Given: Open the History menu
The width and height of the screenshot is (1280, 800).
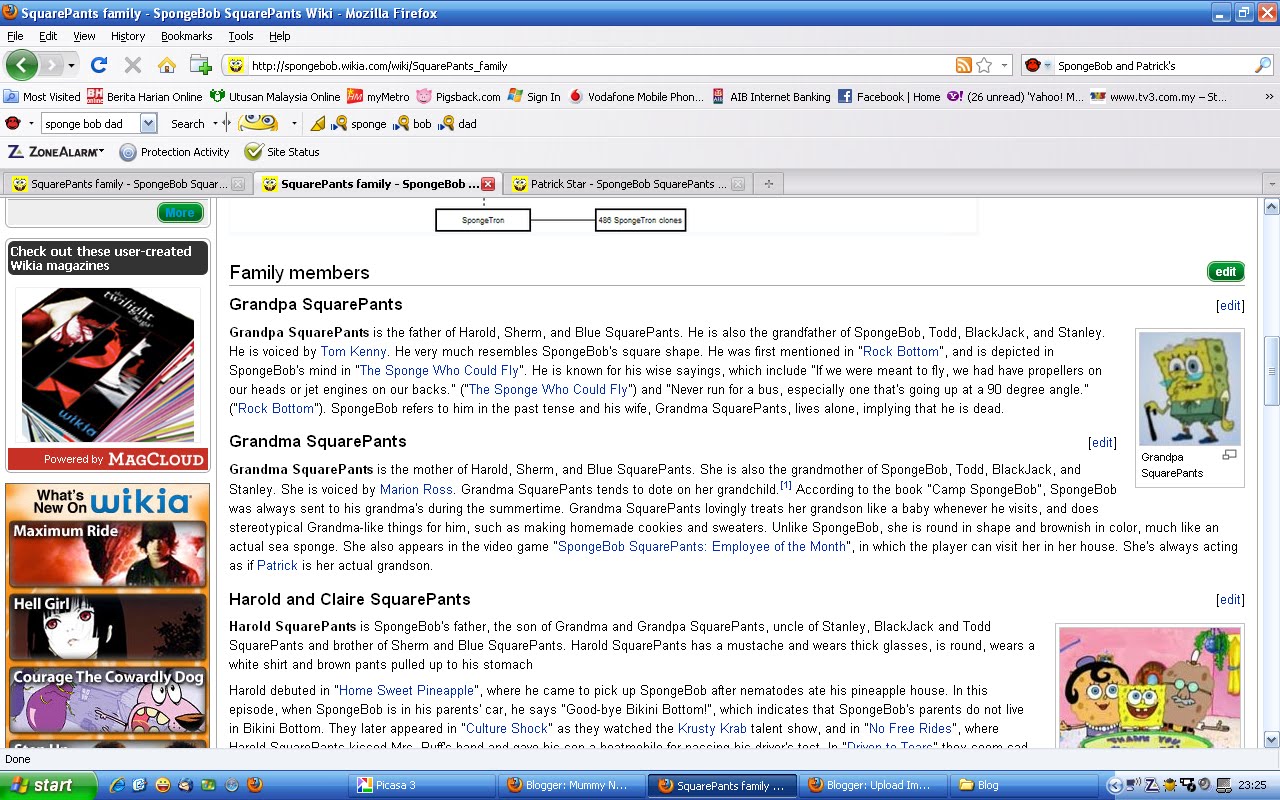Looking at the screenshot, I should point(128,36).
